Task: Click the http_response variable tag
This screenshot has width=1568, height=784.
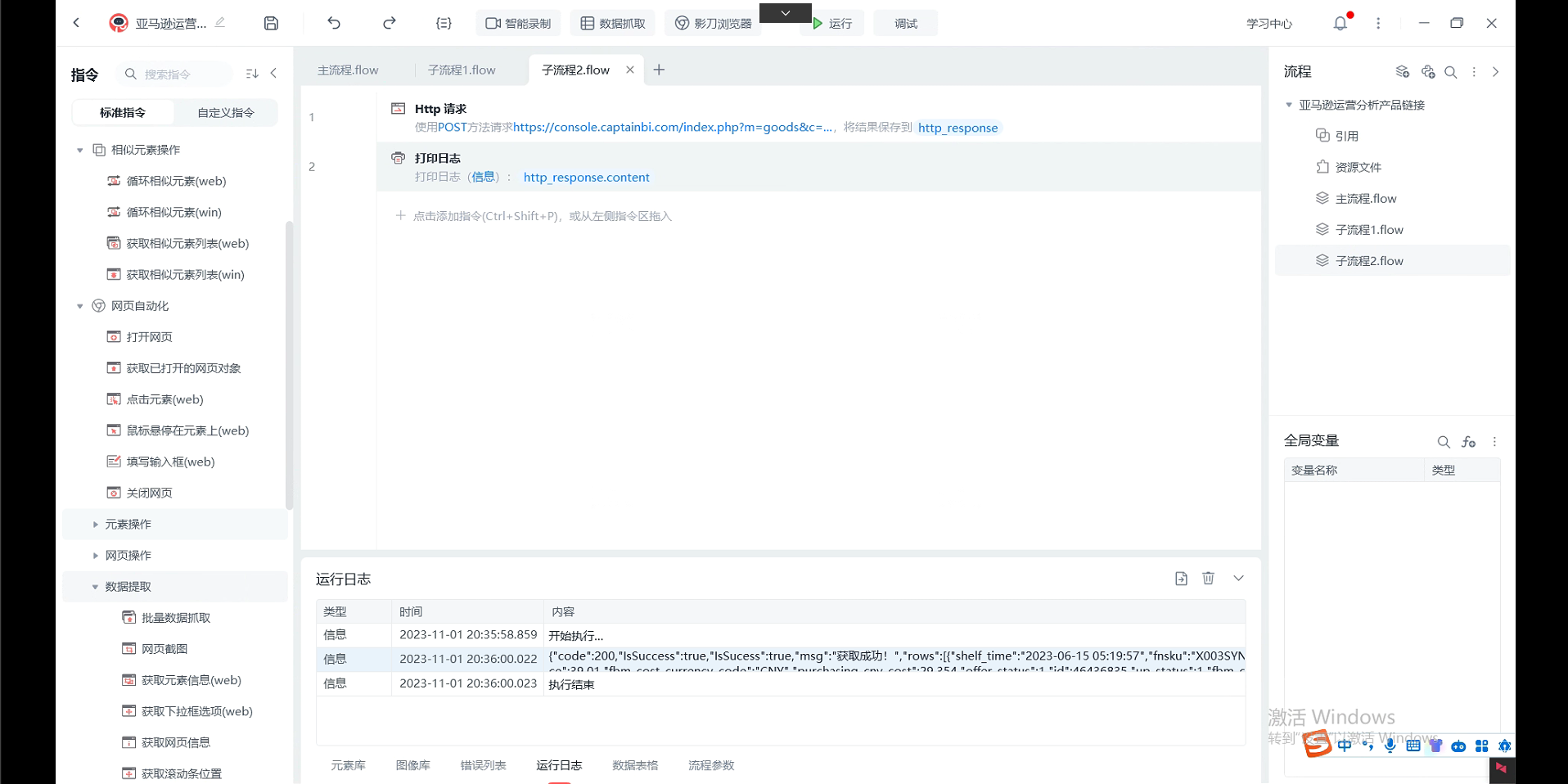Action: click(957, 128)
